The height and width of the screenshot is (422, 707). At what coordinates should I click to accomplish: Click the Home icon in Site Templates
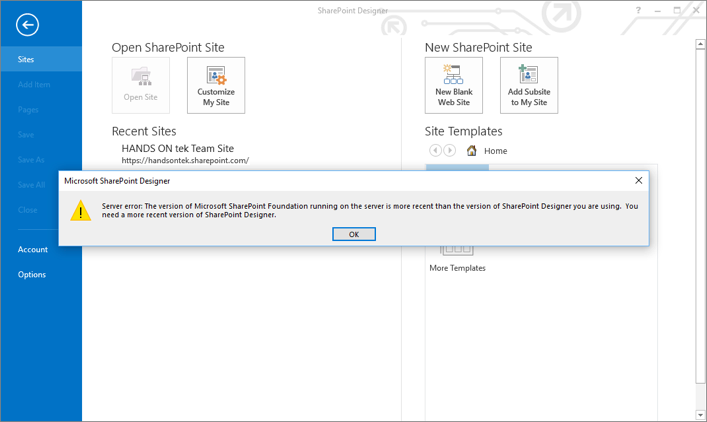click(472, 151)
